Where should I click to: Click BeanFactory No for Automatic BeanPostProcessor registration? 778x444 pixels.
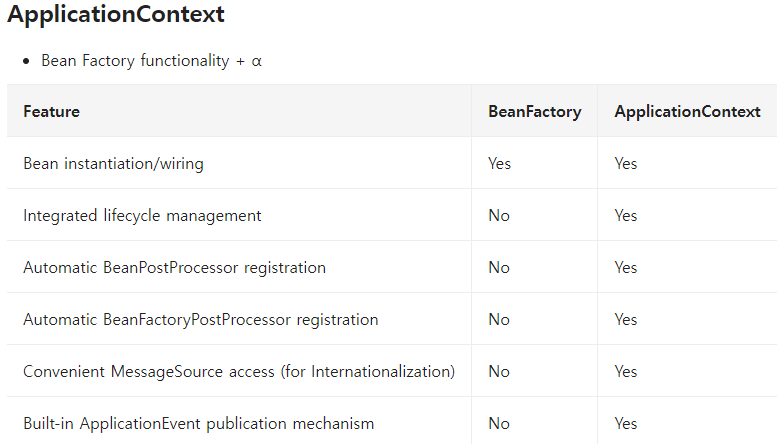pyautogui.click(x=498, y=268)
